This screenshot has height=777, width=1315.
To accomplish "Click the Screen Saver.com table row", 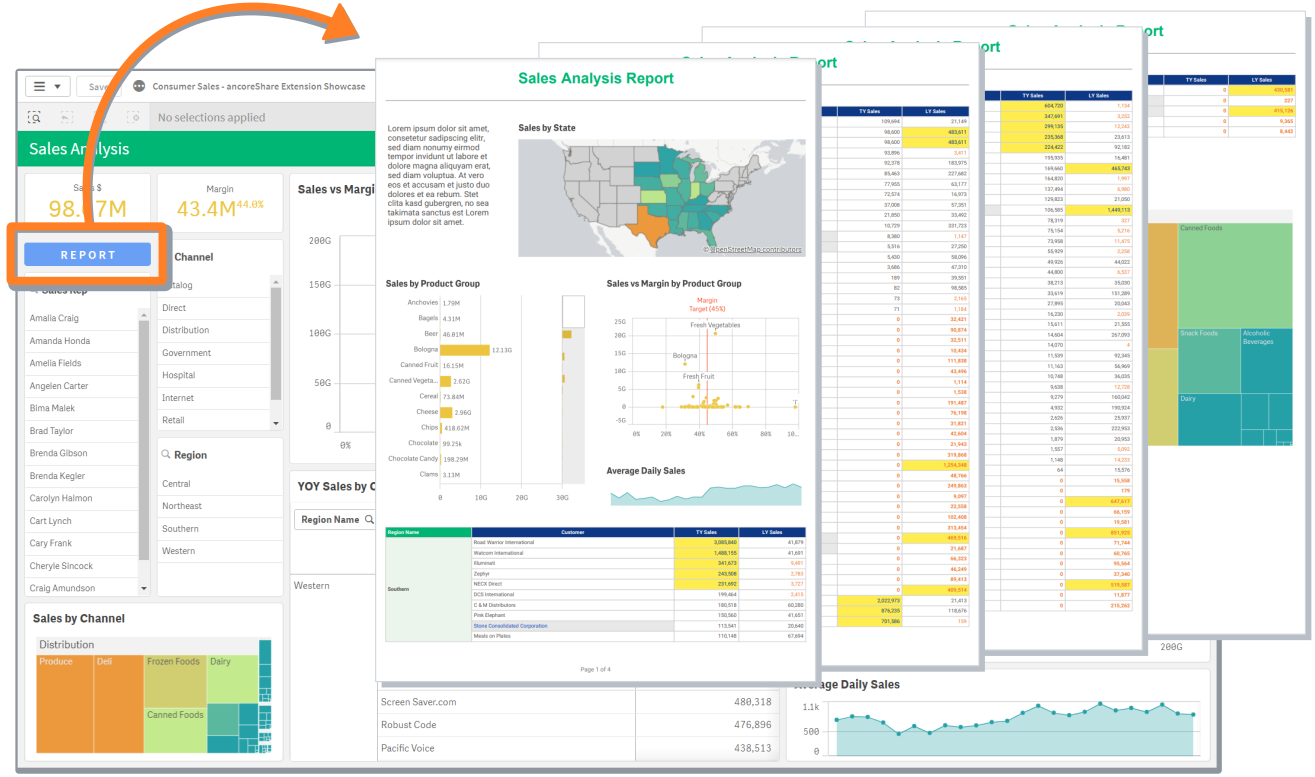I will pyautogui.click(x=576, y=702).
